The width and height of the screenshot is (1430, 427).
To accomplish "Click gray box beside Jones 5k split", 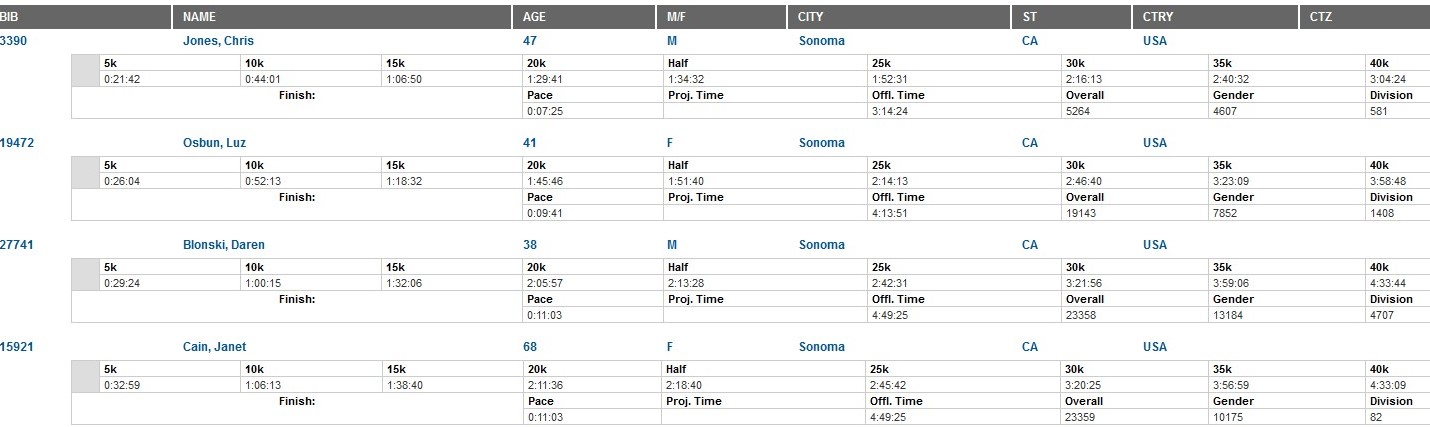I will (86, 71).
